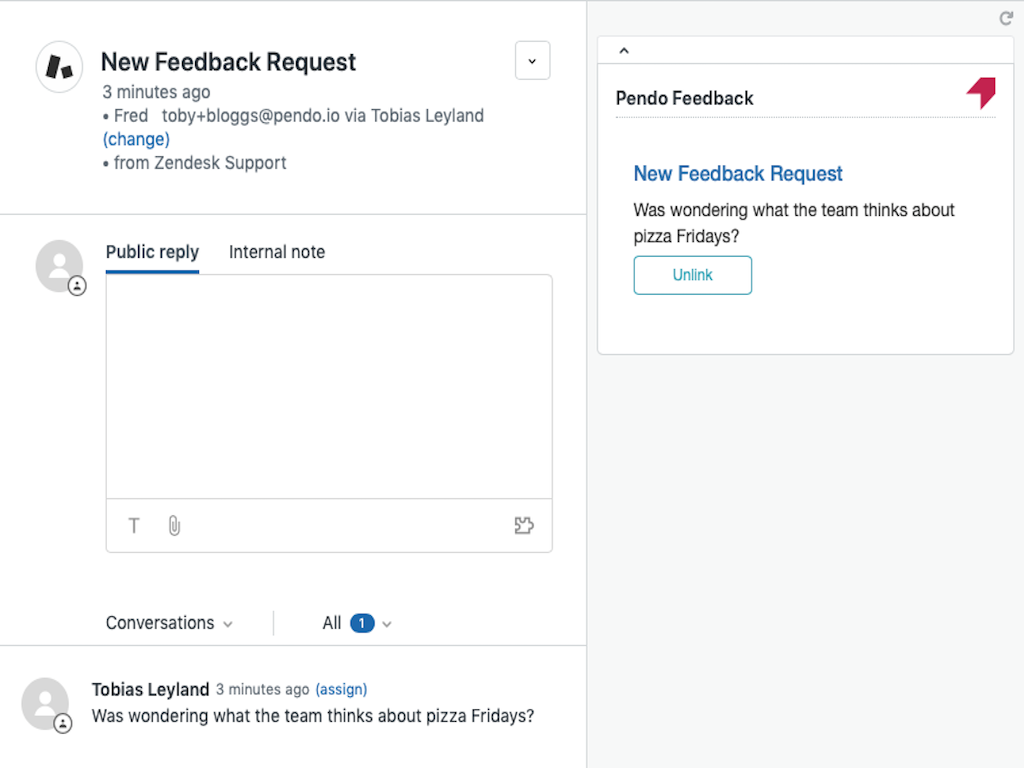Image resolution: width=1024 pixels, height=768 pixels.
Task: Click Tobias Leyland's comment avatar
Action: point(46,703)
